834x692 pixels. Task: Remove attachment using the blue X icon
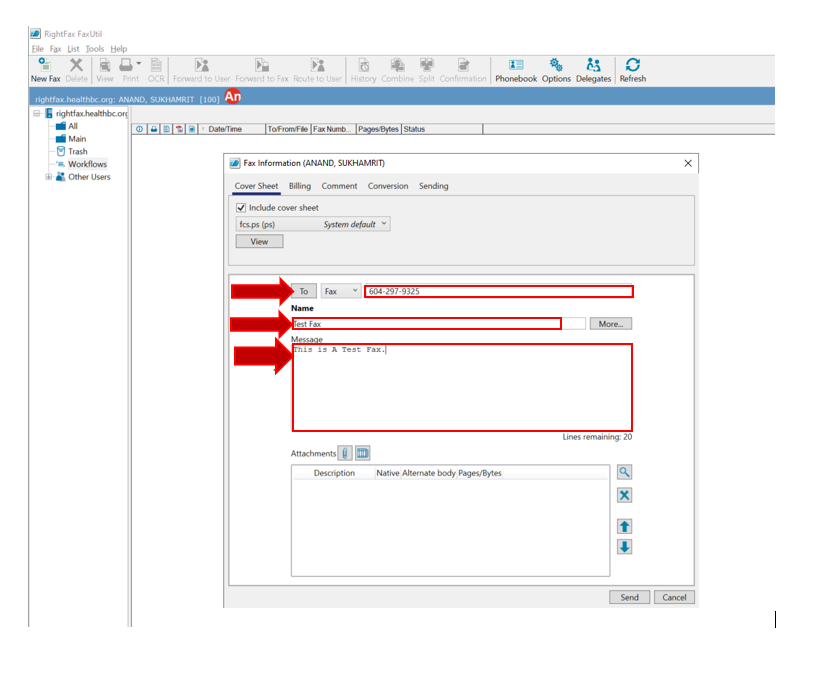625,495
